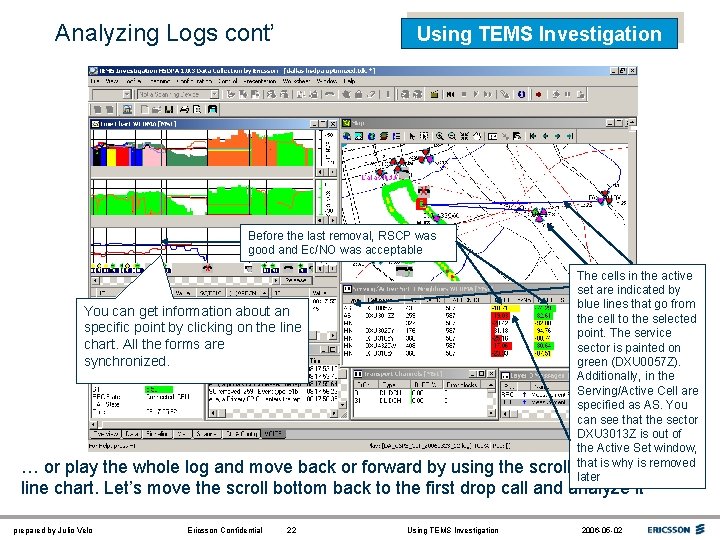Click the globe icon in Map toolbar
Screen dimensions: 720x540
pyautogui.click(x=371, y=136)
